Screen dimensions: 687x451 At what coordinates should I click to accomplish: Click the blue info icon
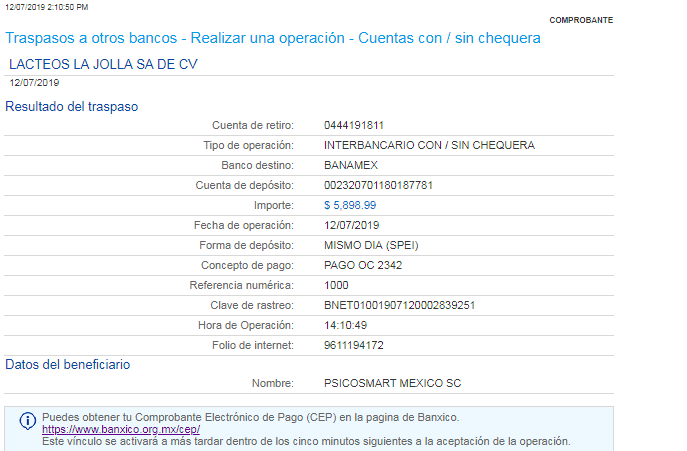tap(28, 421)
